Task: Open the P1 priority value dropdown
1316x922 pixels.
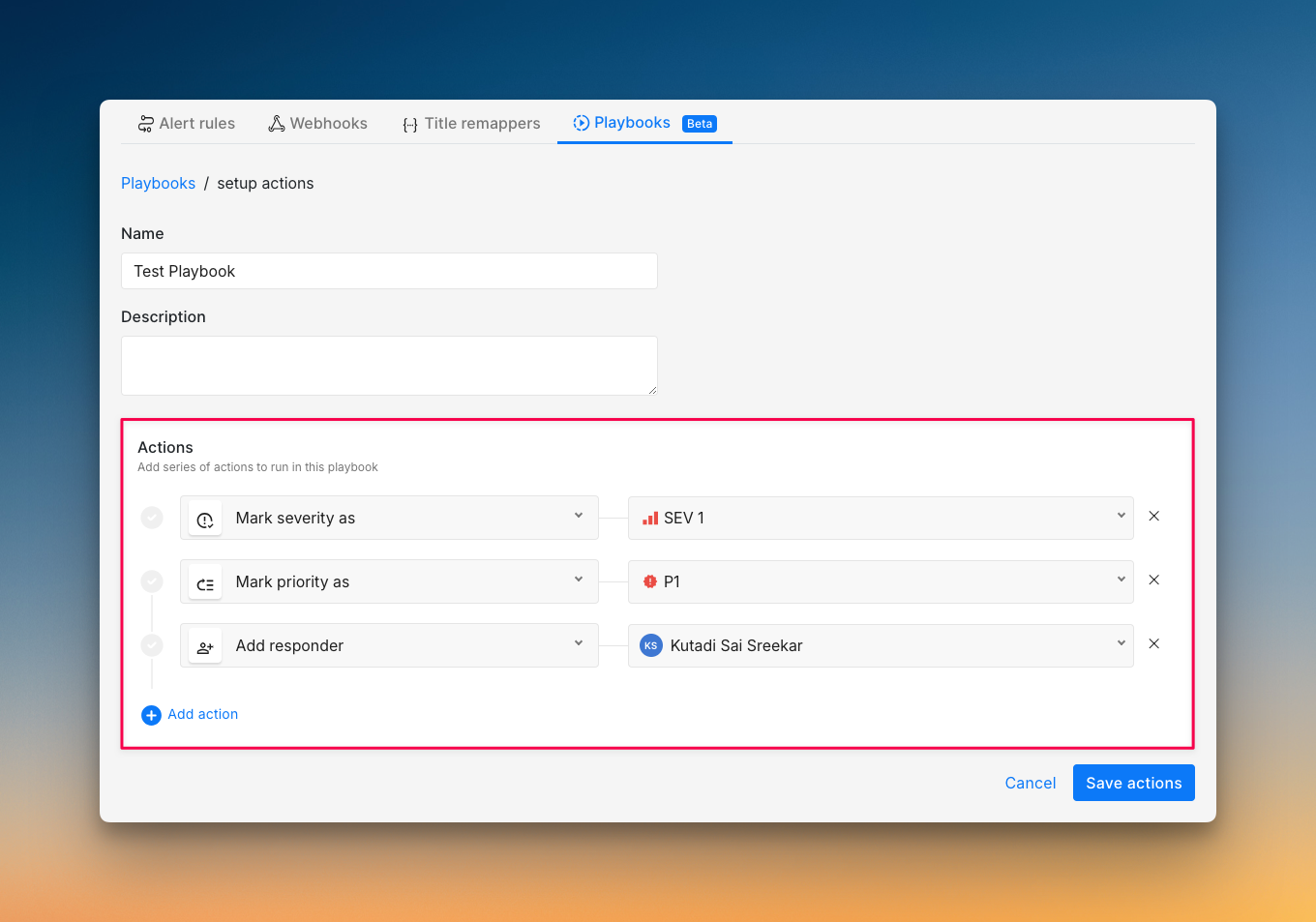Action: coord(881,581)
